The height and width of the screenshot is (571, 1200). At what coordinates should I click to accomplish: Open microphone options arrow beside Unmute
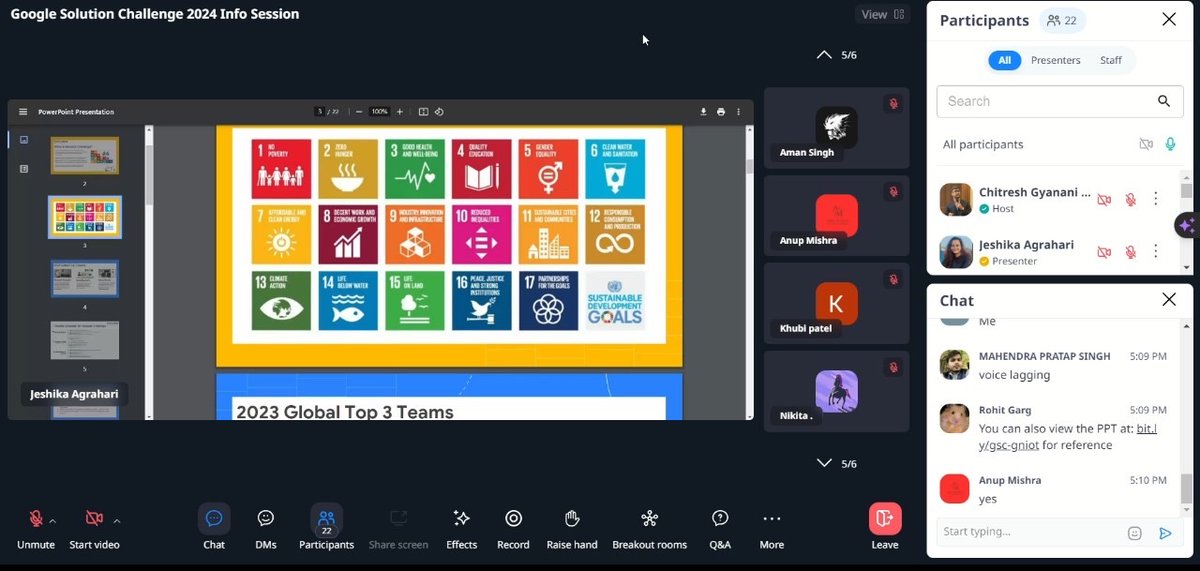click(53, 521)
